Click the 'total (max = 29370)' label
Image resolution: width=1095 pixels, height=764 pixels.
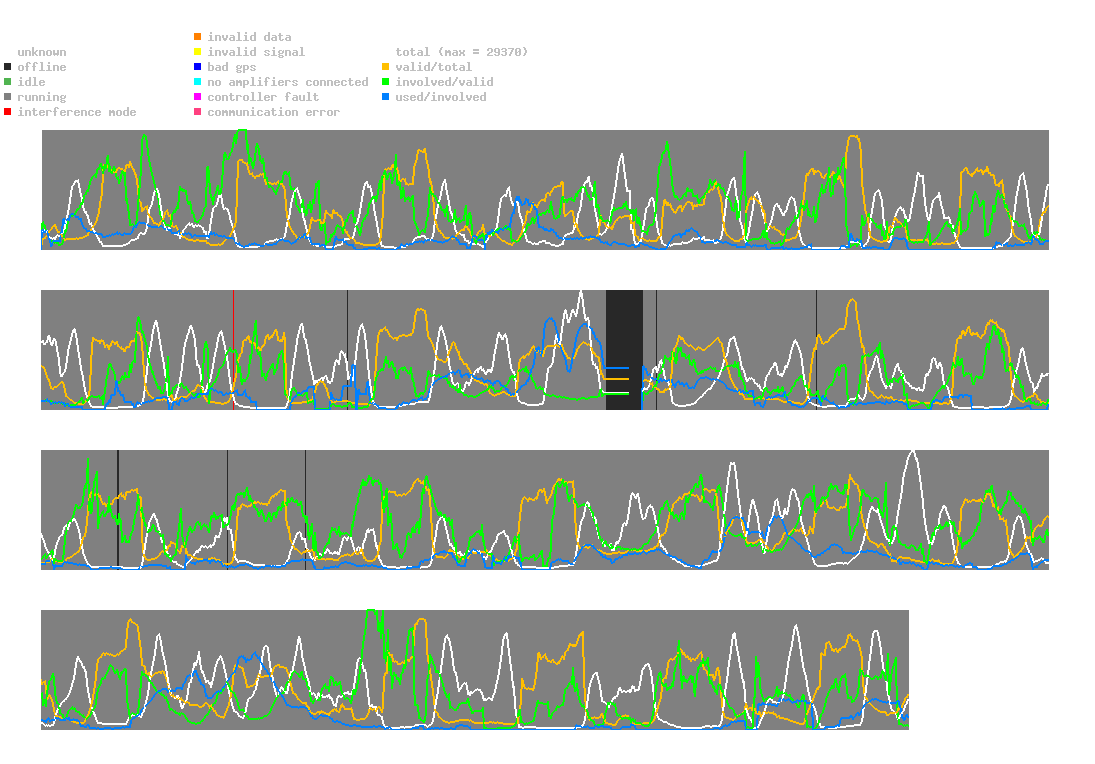click(462, 52)
